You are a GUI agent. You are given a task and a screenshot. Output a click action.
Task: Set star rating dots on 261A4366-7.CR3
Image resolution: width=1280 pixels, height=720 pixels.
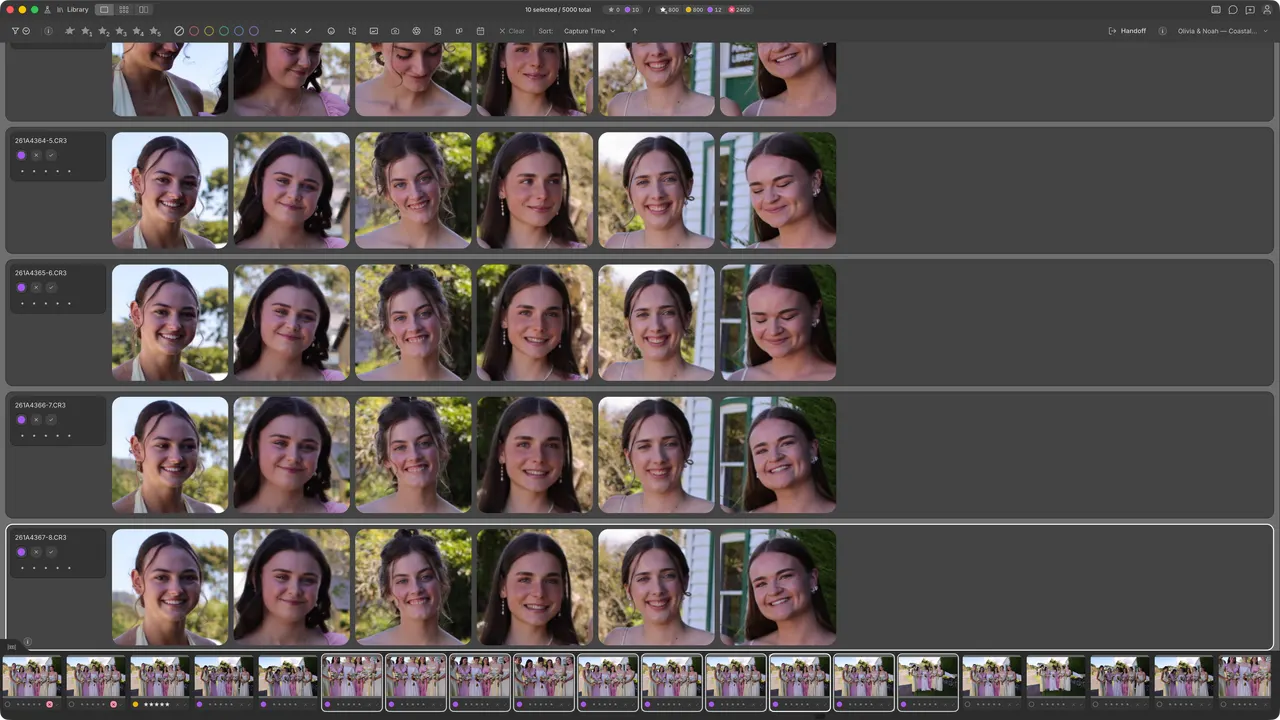coord(45,436)
